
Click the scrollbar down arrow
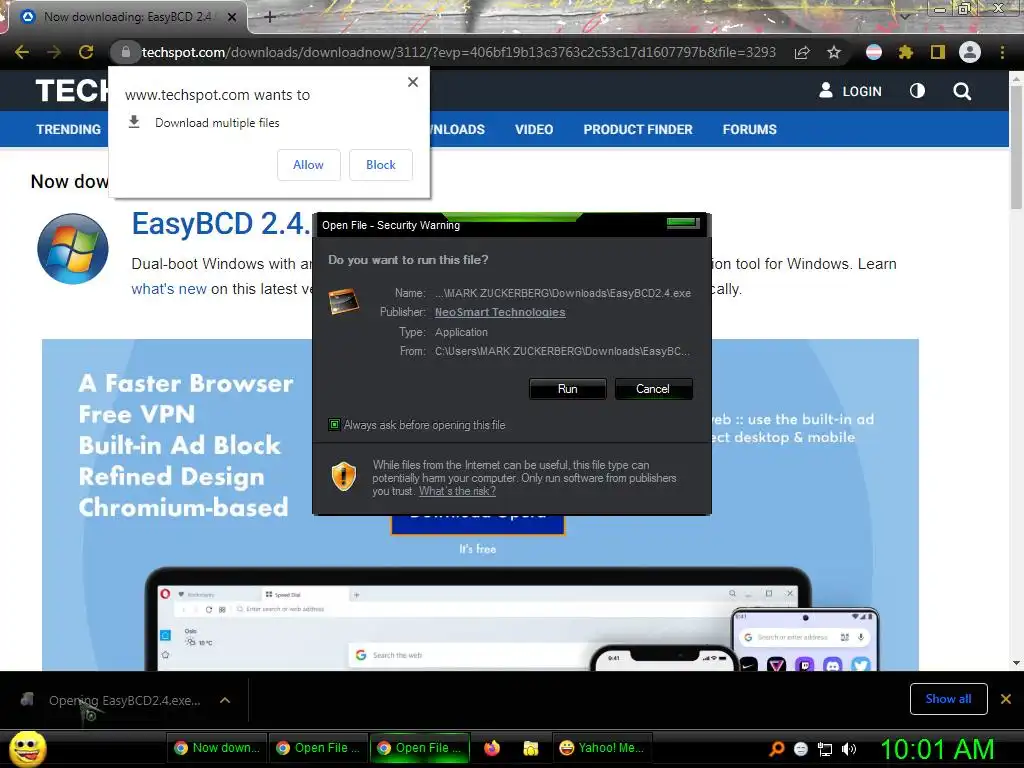pos(1016,663)
